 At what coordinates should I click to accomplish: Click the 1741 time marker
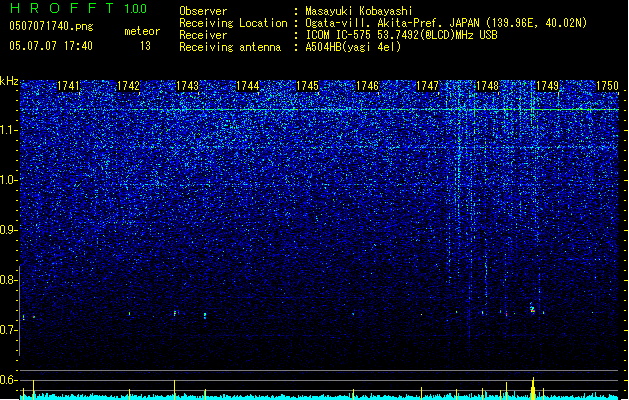69,86
